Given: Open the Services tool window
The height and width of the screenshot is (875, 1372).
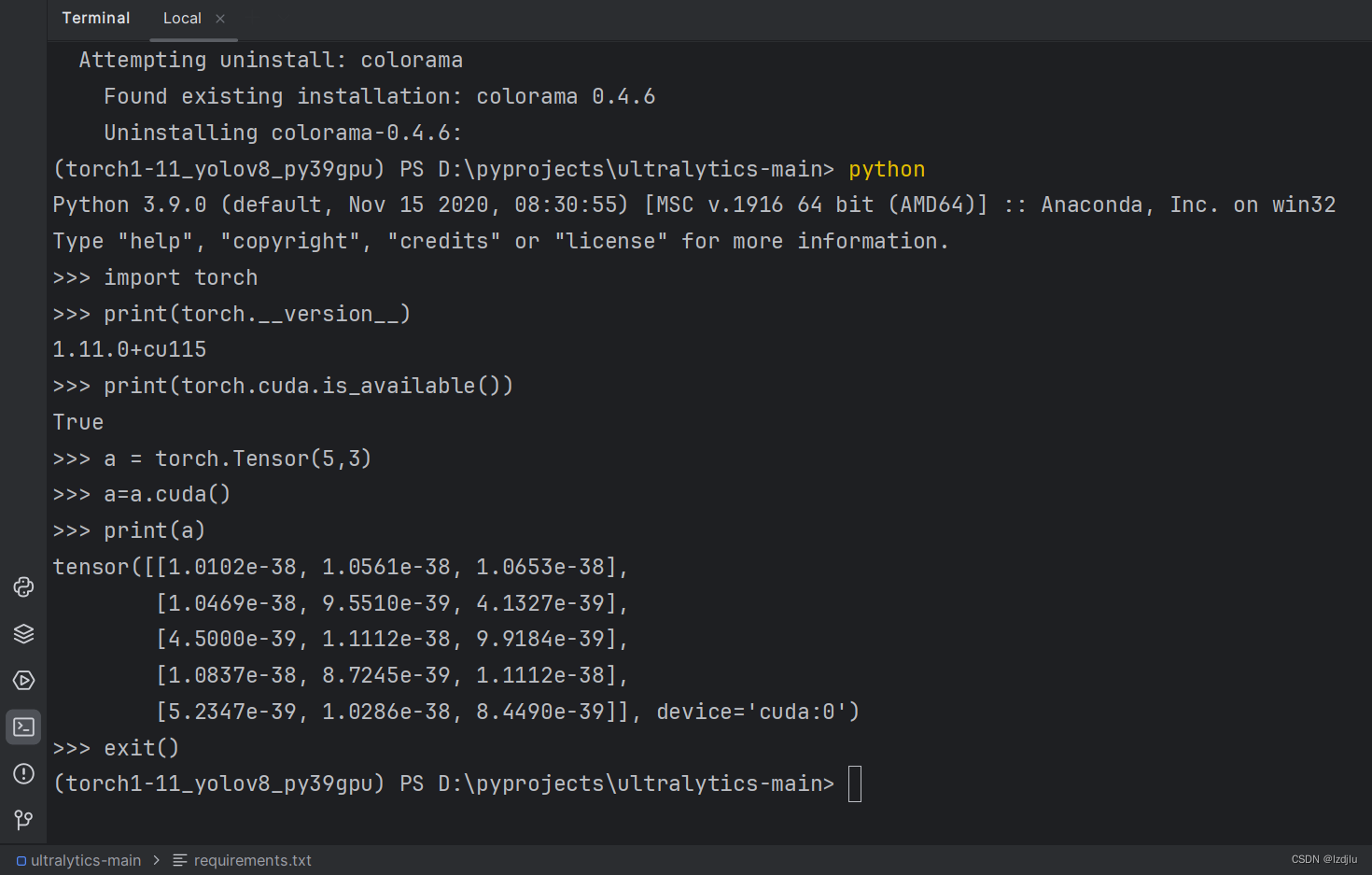Looking at the screenshot, I should tap(23, 634).
